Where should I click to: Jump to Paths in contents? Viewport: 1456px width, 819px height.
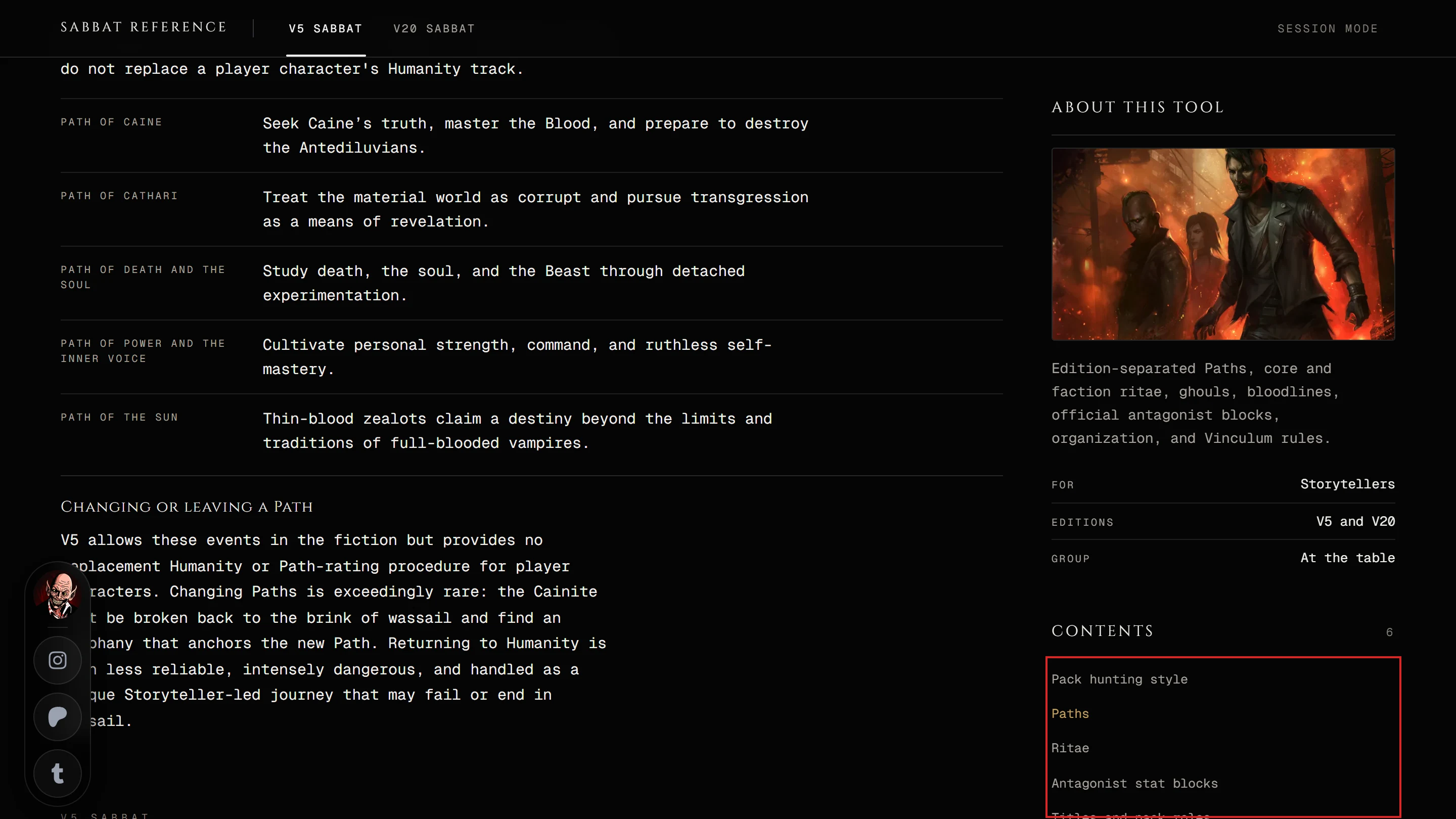[1070, 714]
